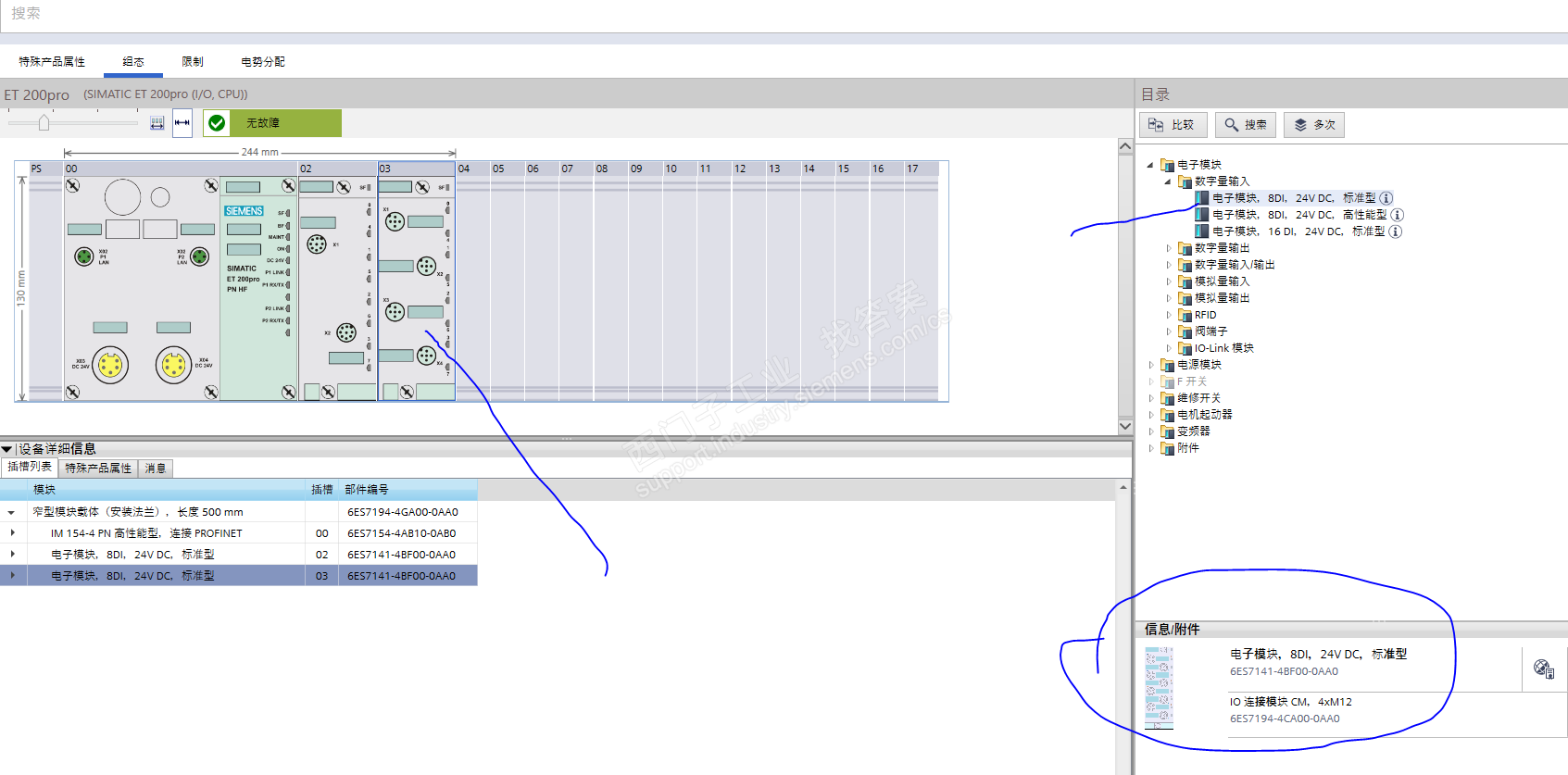Screen dimensions: 1568x775
Task: Click the globe icon in 信息/附件 panel
Action: coord(1543,669)
